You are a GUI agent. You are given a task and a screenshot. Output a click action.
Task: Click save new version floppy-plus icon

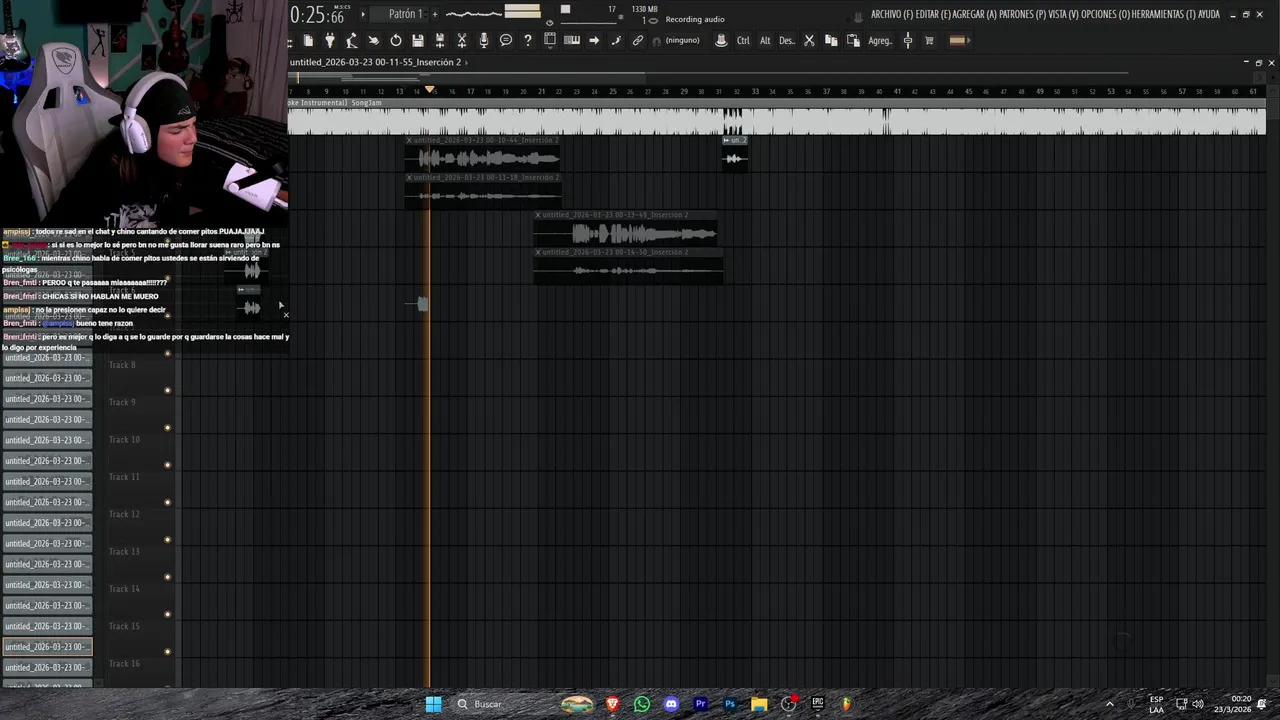pos(440,41)
